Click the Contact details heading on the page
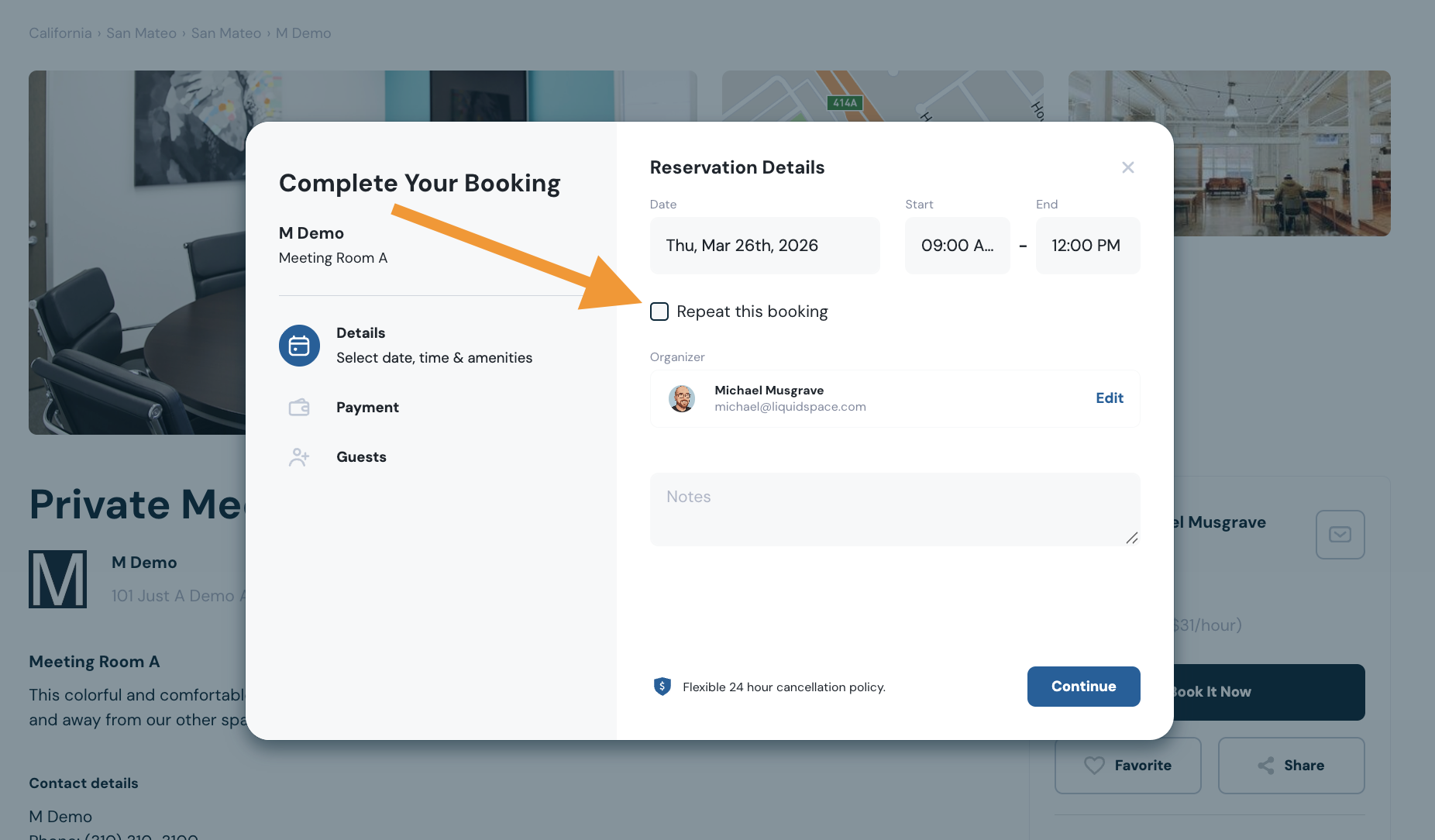1435x840 pixels. click(84, 783)
